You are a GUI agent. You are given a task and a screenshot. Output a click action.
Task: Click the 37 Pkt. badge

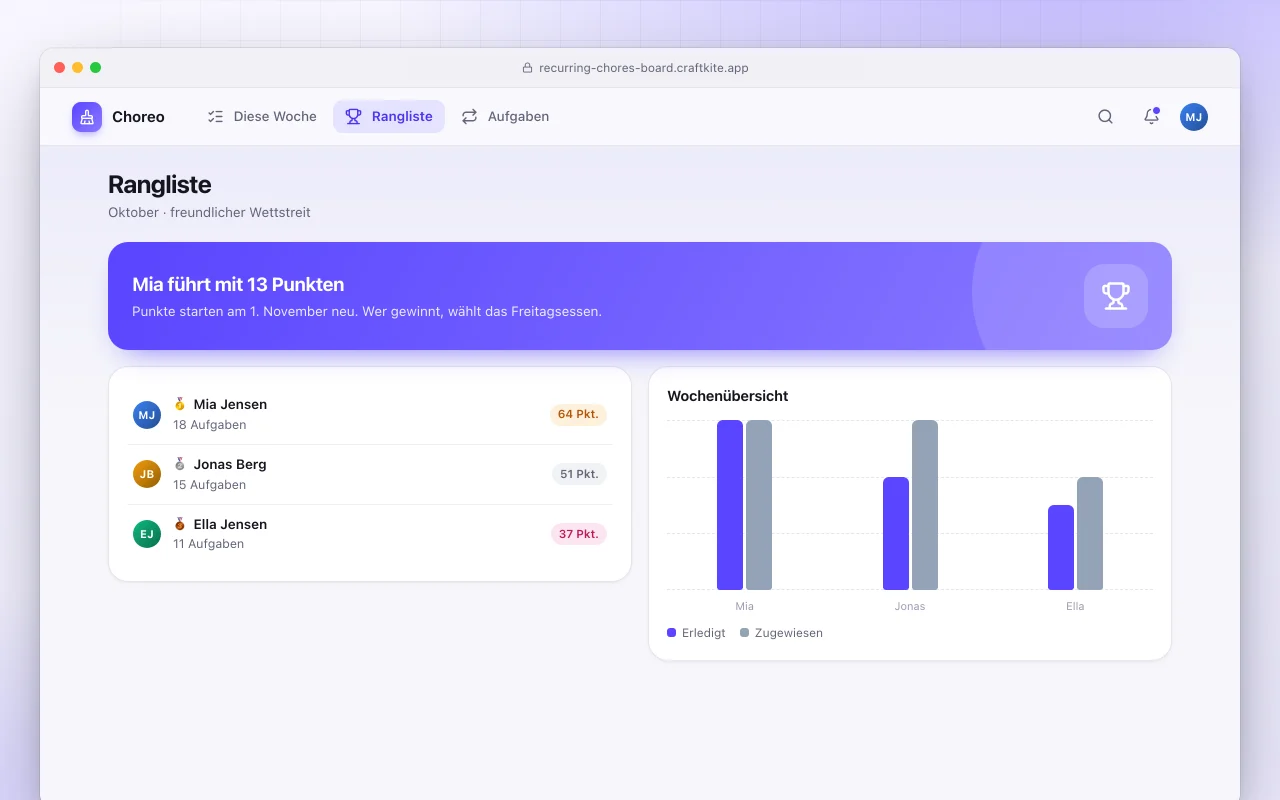(x=579, y=534)
